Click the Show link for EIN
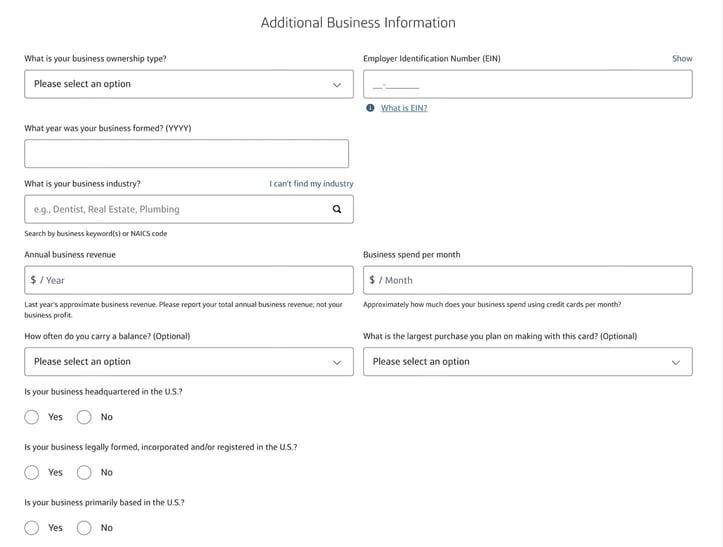The height and width of the screenshot is (547, 723). [x=682, y=59]
